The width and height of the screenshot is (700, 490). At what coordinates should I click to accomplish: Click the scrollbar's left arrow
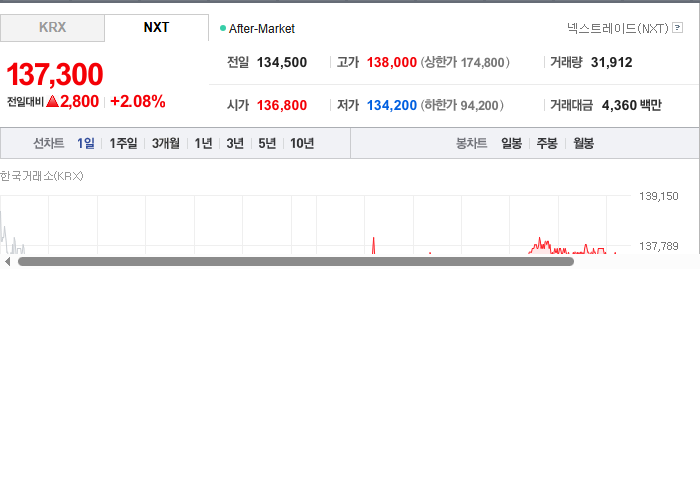point(7,262)
